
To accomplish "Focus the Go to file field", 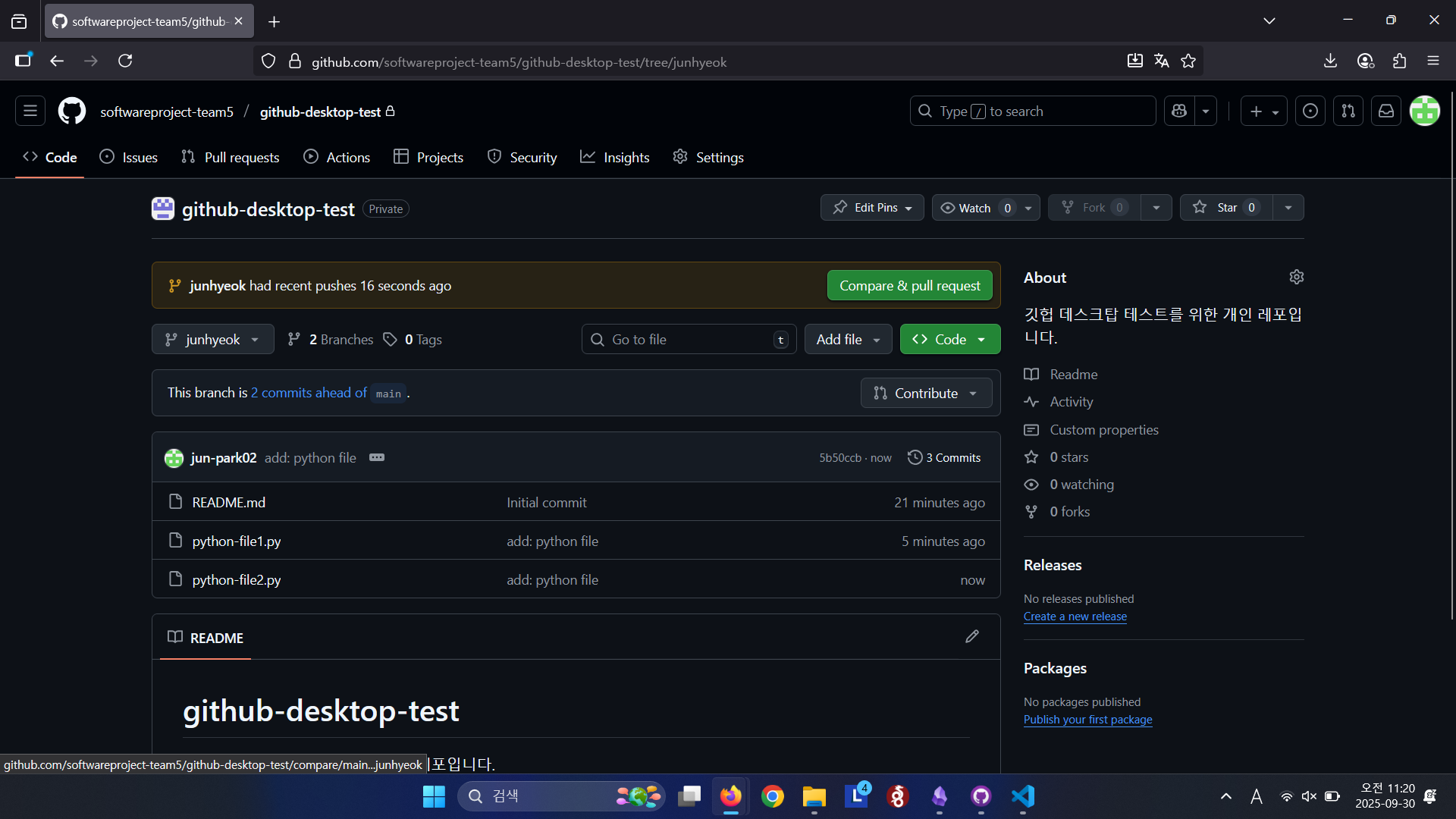I will coord(689,340).
